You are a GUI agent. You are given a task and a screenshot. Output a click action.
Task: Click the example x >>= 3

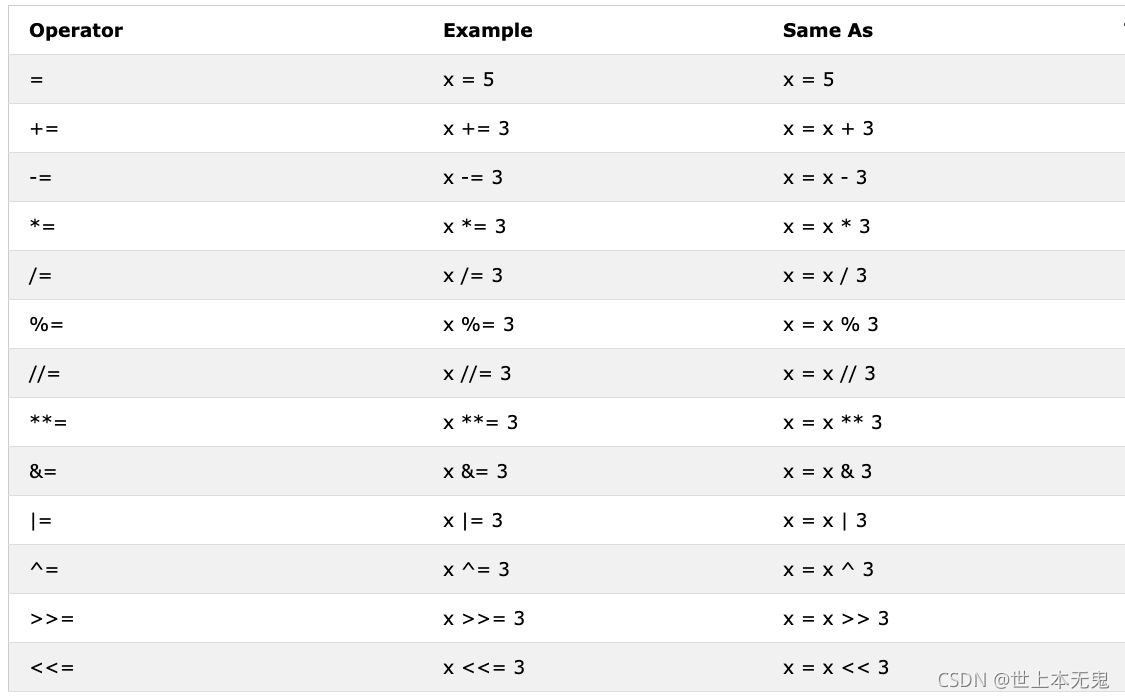[484, 618]
